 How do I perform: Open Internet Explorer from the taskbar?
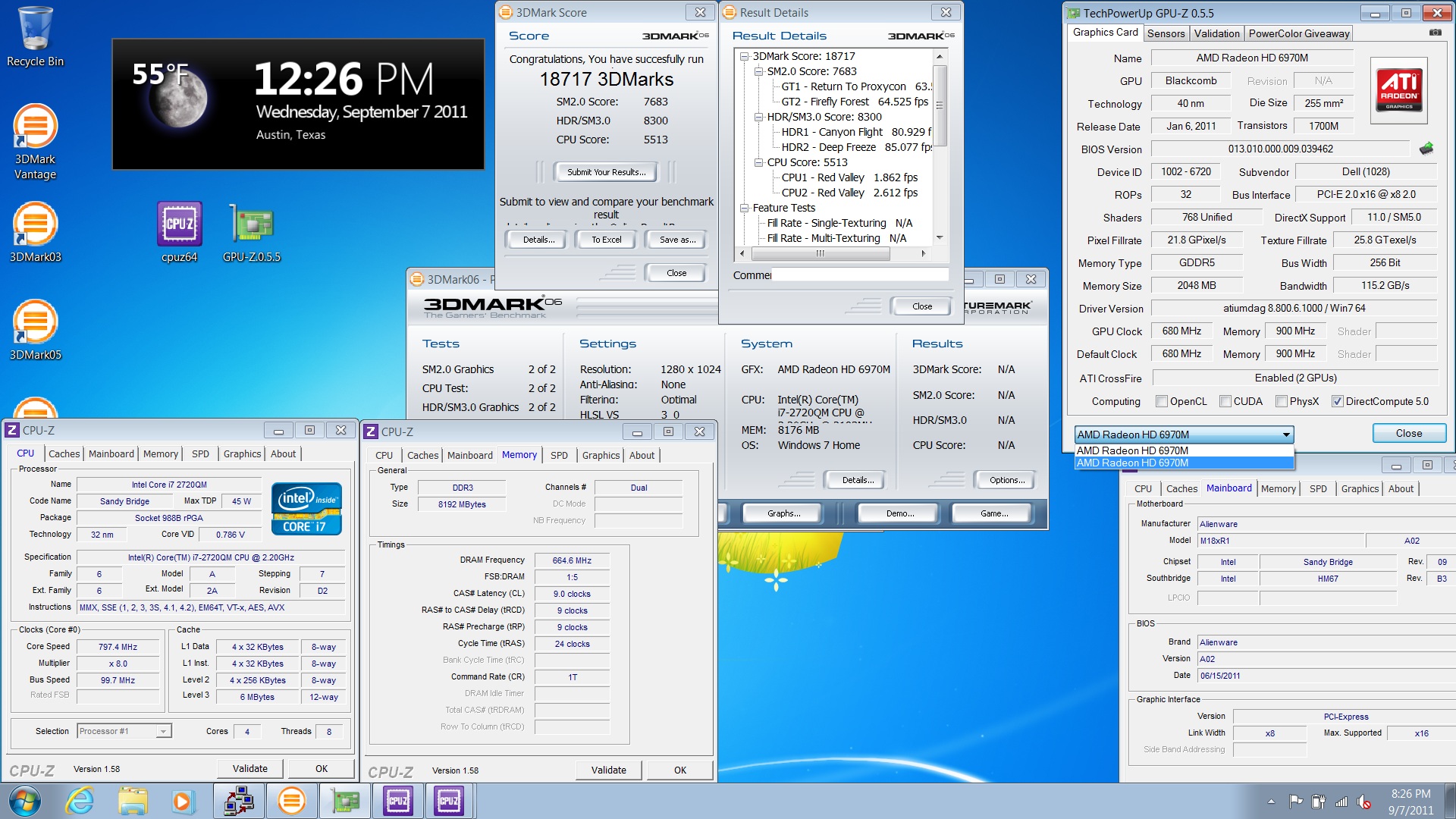click(x=80, y=801)
